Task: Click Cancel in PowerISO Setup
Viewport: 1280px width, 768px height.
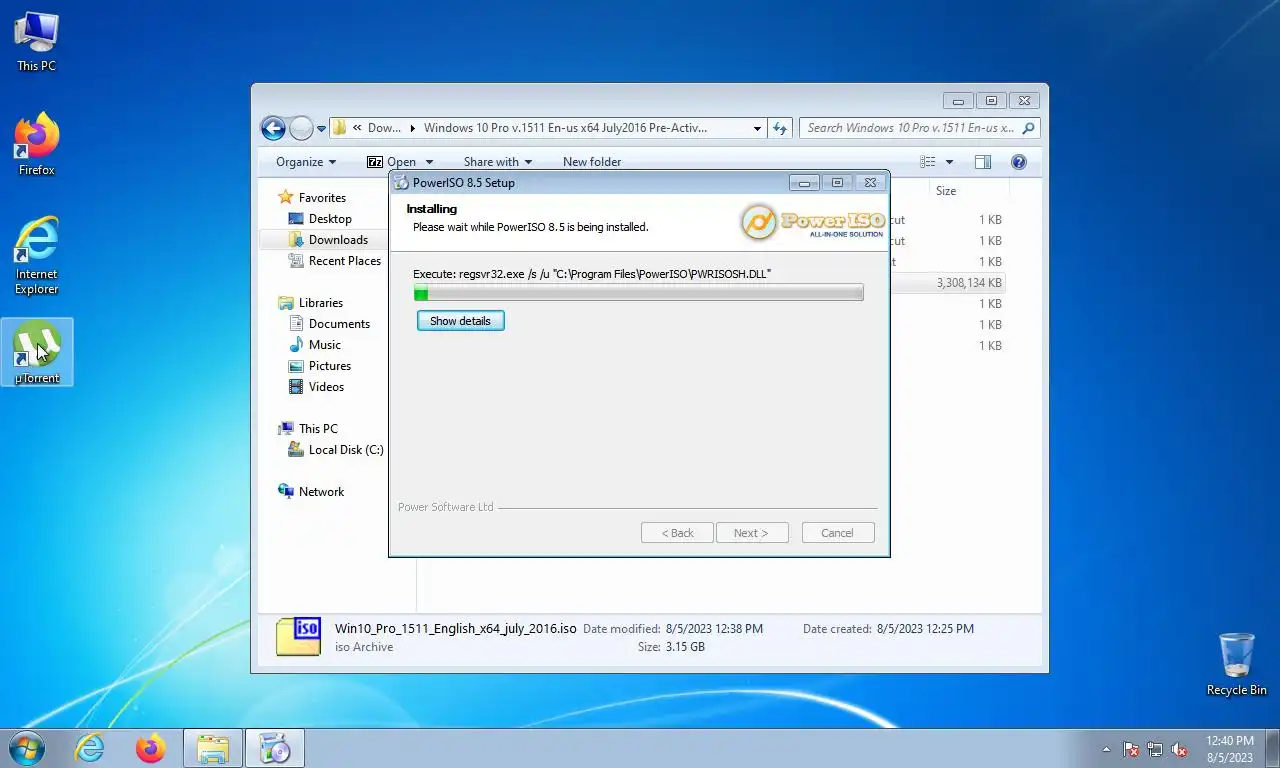Action: [838, 533]
